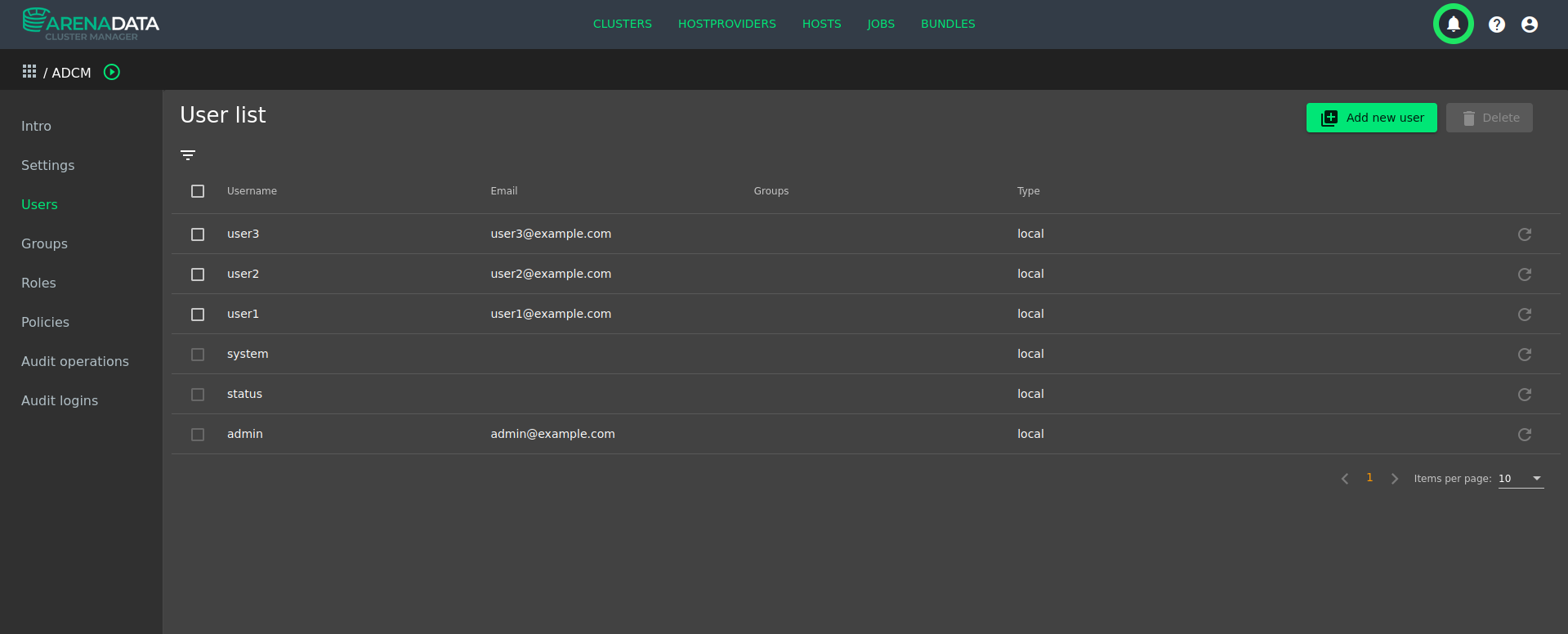Click the email user2@example.com

tap(551, 274)
